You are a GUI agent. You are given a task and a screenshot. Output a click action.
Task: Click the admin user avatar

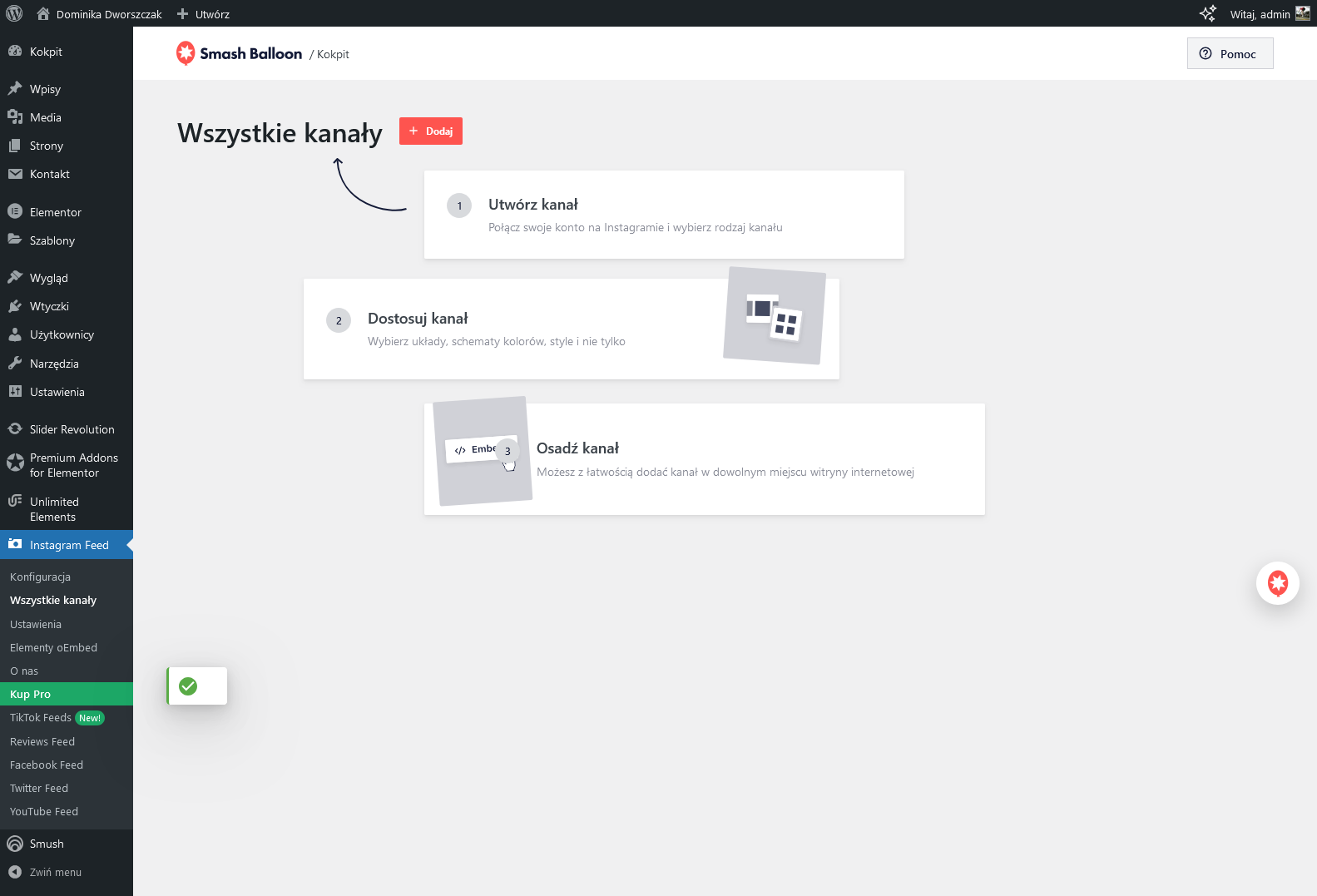click(1302, 13)
